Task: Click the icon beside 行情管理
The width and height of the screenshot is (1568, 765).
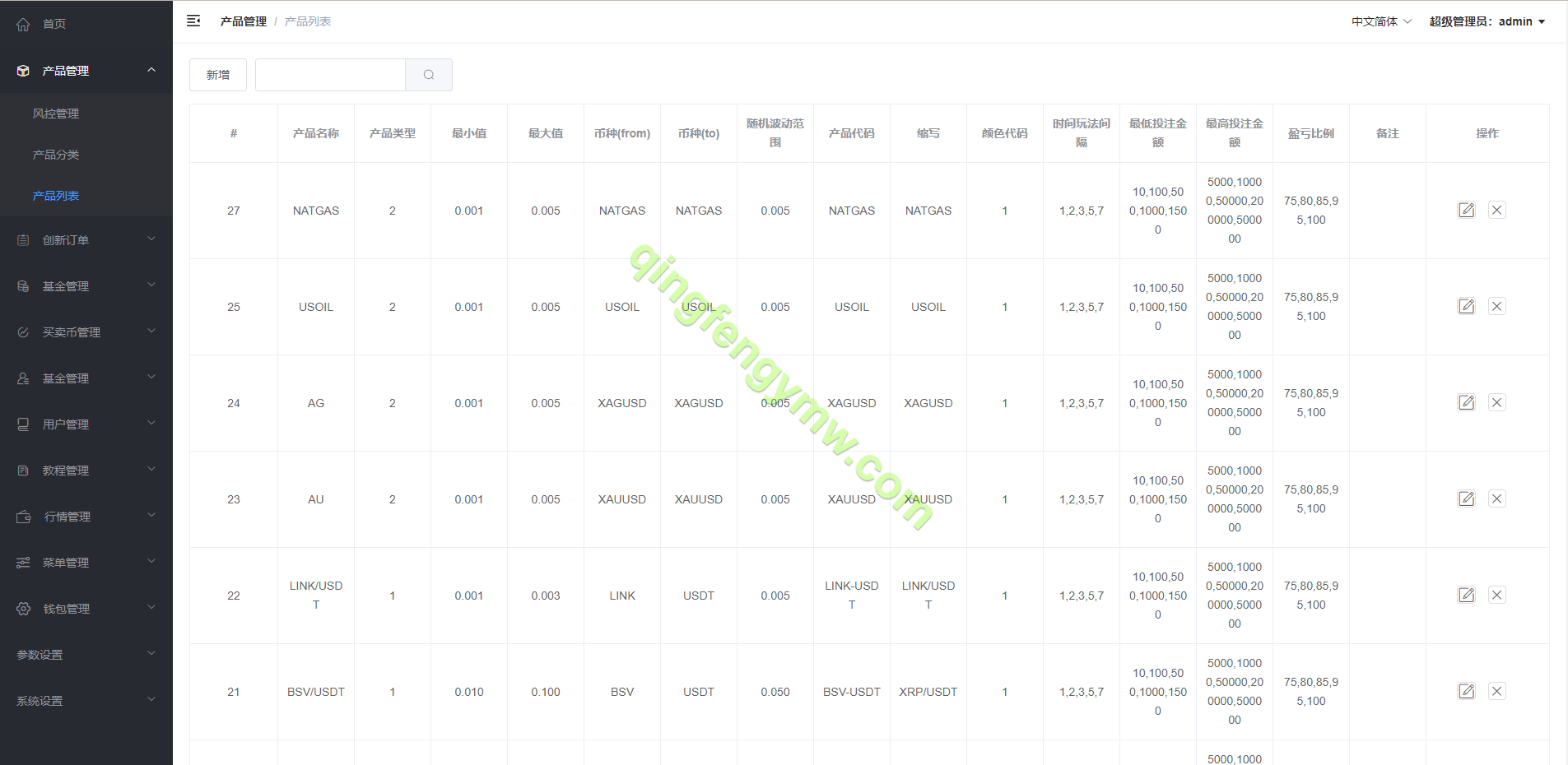Action: click(23, 517)
